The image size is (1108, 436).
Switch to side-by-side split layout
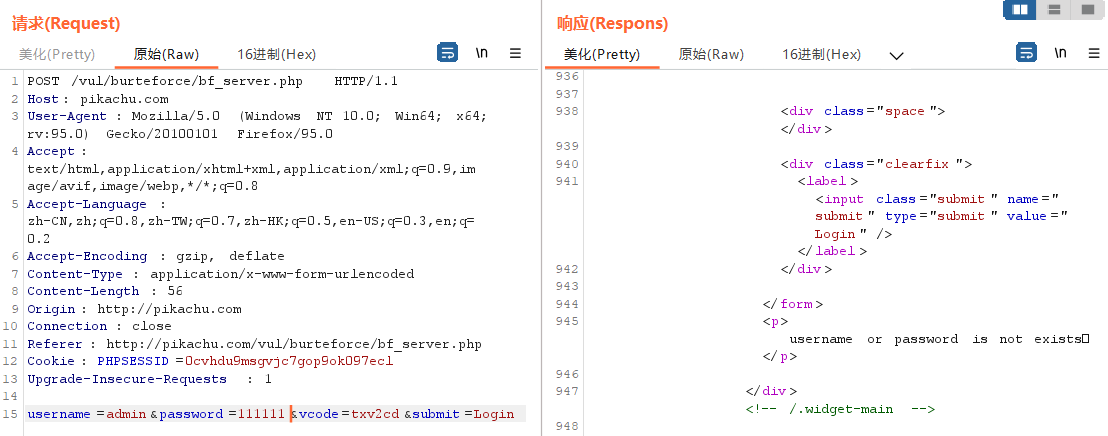click(x=1020, y=10)
